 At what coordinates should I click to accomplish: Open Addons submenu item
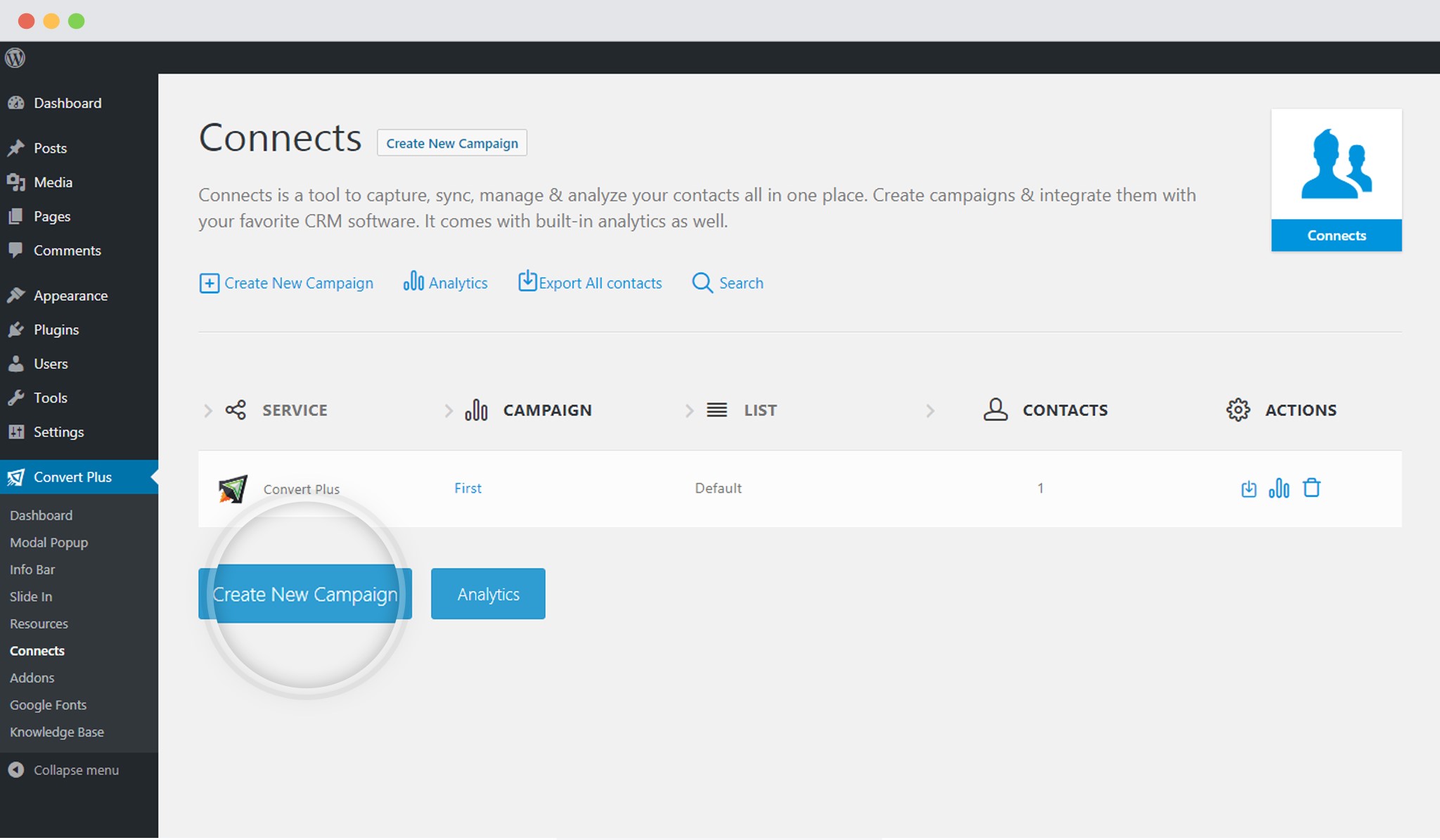tap(32, 678)
